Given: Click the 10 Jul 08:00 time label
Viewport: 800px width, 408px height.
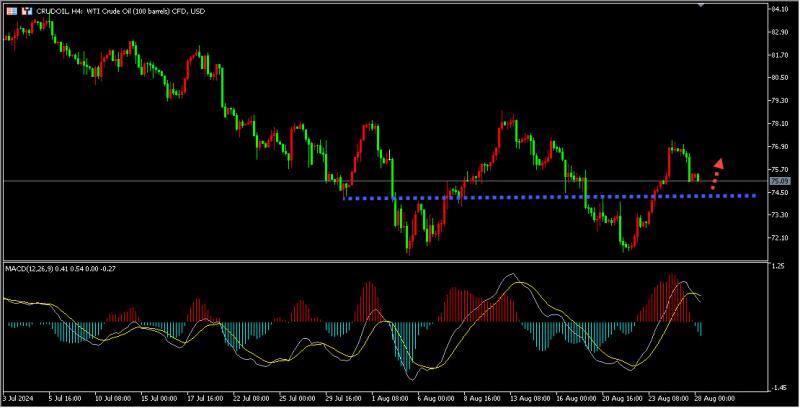Looking at the screenshot, I should (x=113, y=398).
